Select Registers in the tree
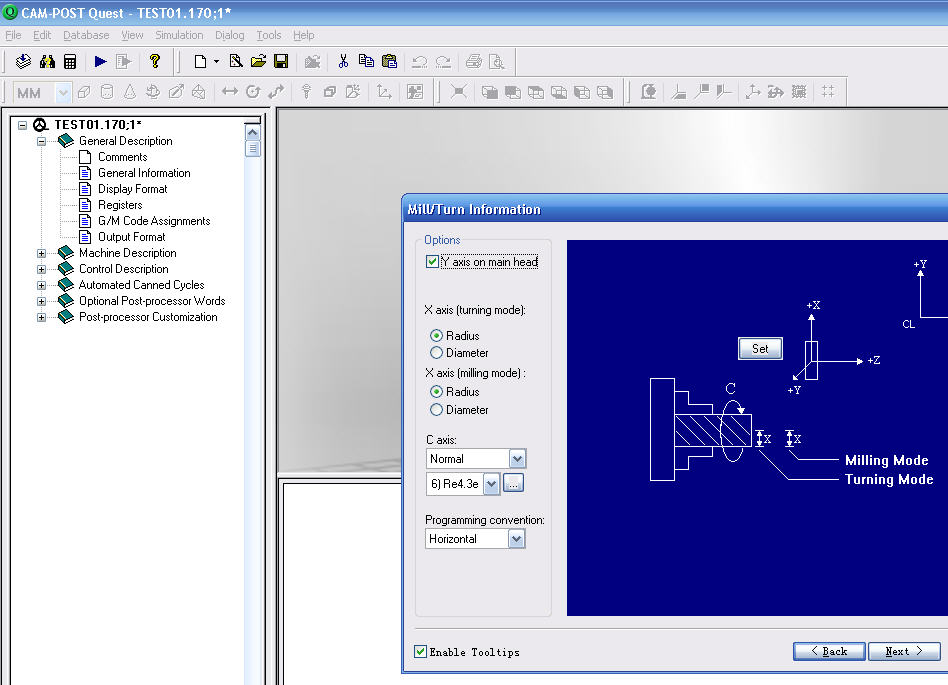The width and height of the screenshot is (948, 685). tap(120, 205)
